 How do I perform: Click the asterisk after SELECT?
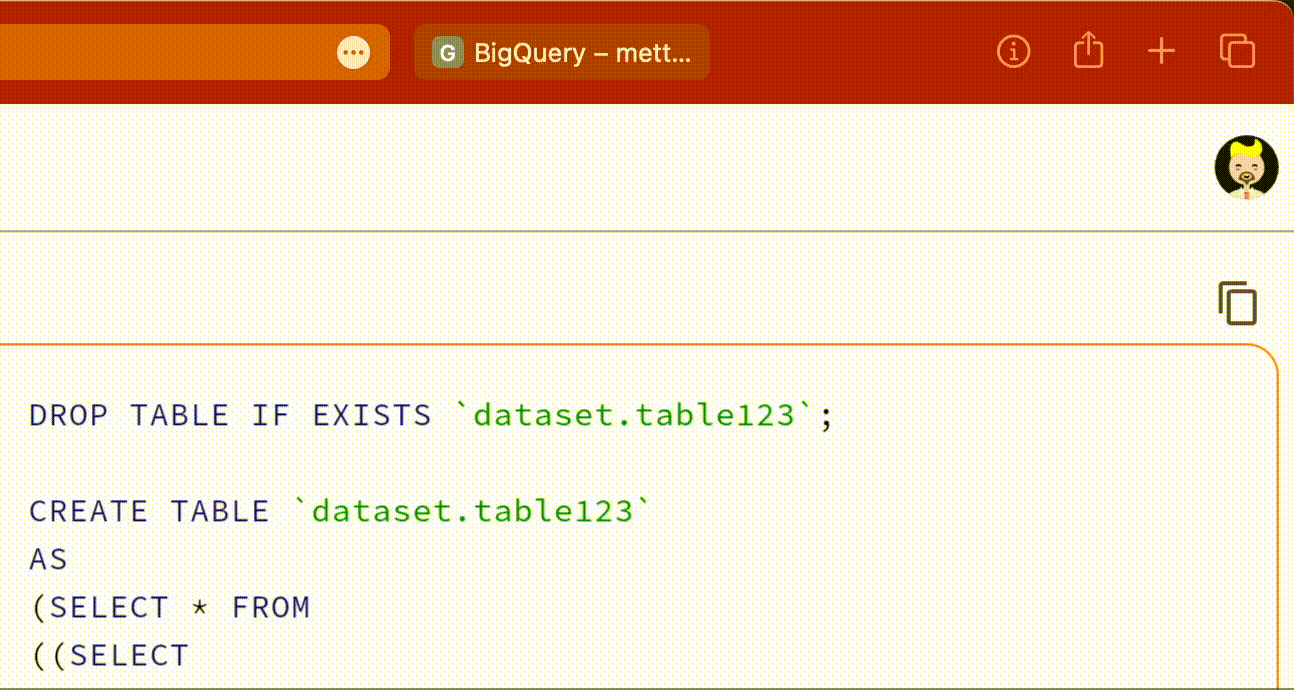[x=200, y=607]
